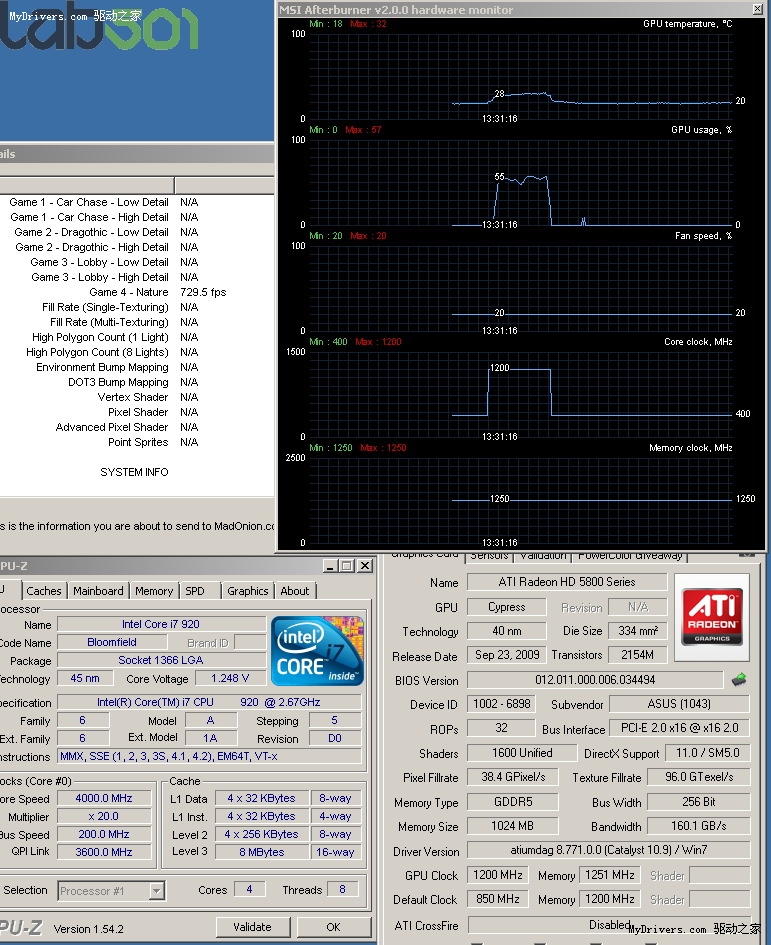Close the CPU-Z window
The image size is (771, 945).
tap(365, 566)
